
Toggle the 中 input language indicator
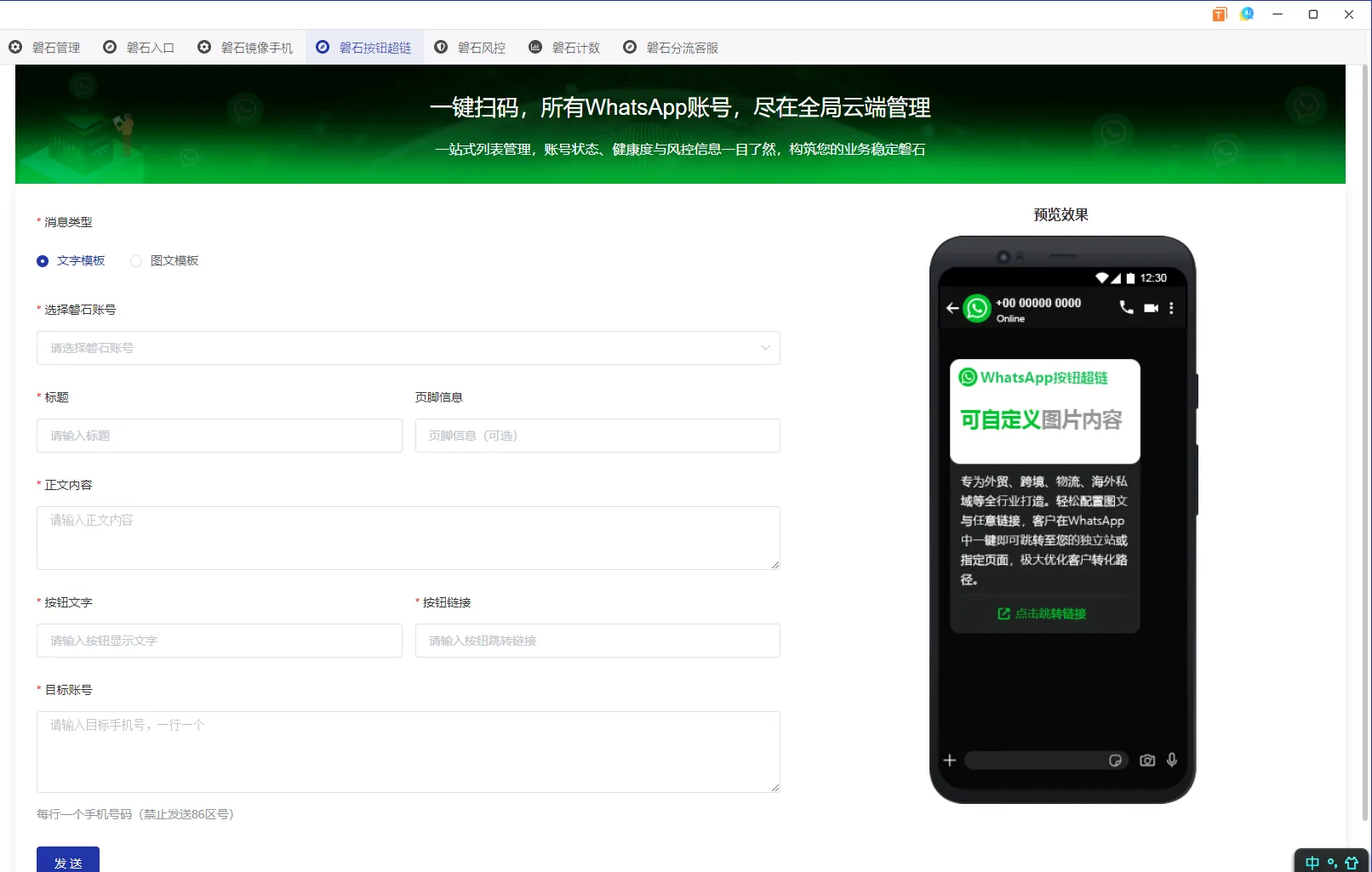[x=1312, y=862]
